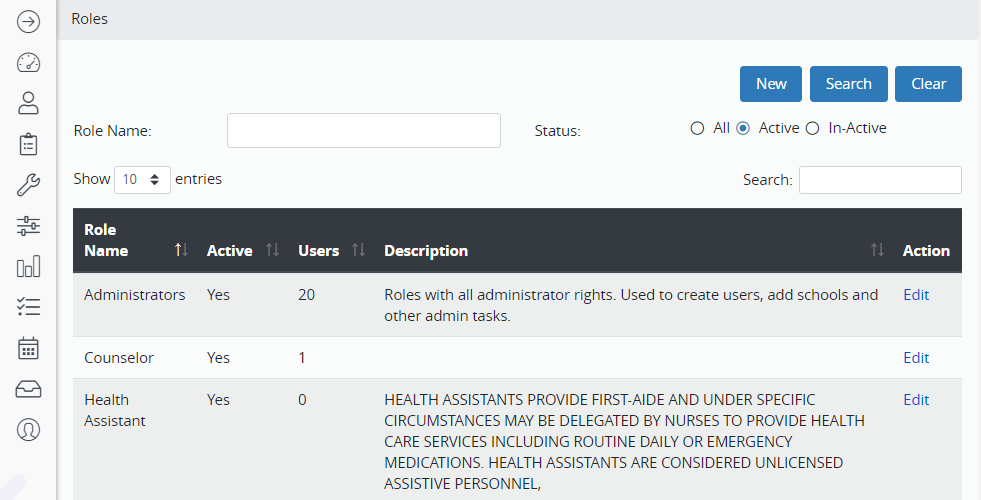Edit the Counselor role

coord(916,358)
